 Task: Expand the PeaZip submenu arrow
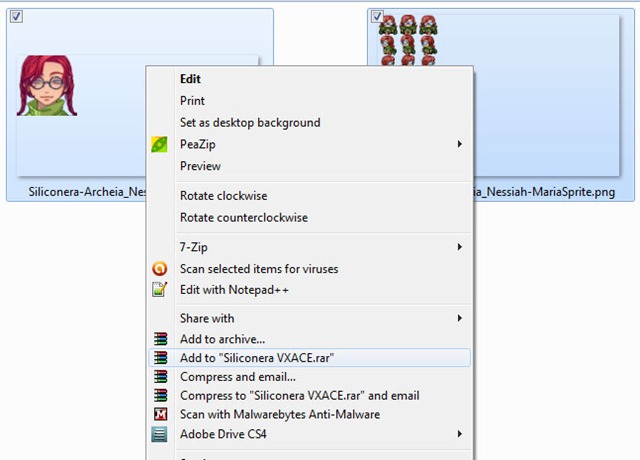(x=460, y=145)
